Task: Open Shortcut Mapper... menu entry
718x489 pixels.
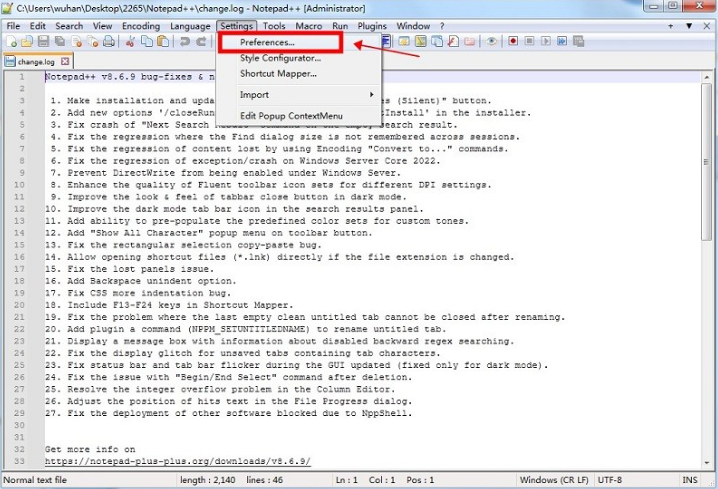Action: [278, 73]
